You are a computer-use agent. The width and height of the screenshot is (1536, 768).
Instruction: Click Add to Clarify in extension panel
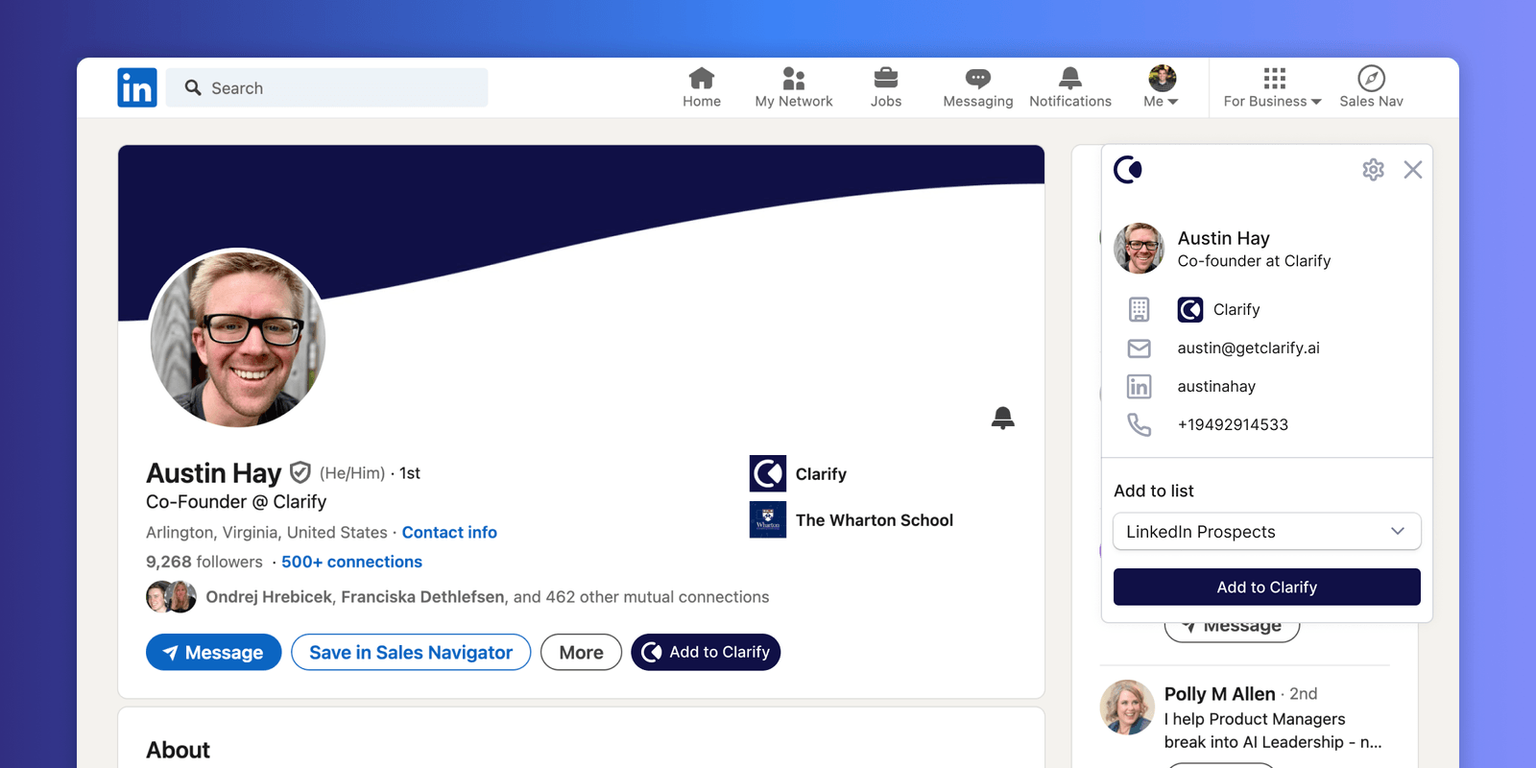click(x=1267, y=587)
